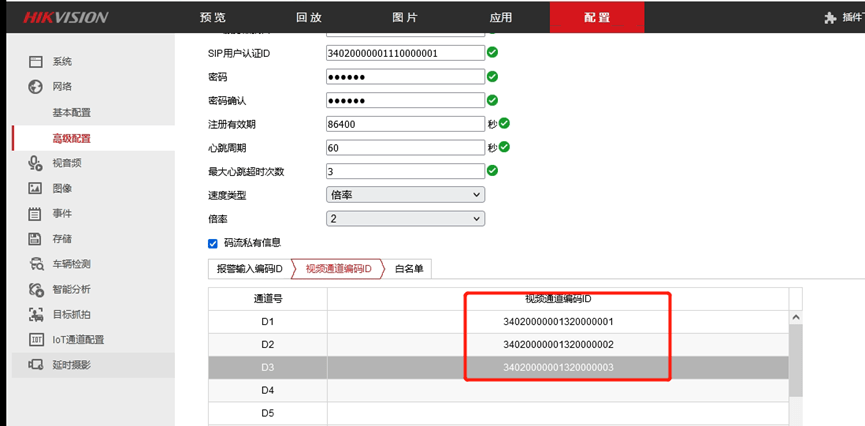The image size is (865, 426).
Task: Open the 速度类型 dropdown
Action: tap(405, 195)
